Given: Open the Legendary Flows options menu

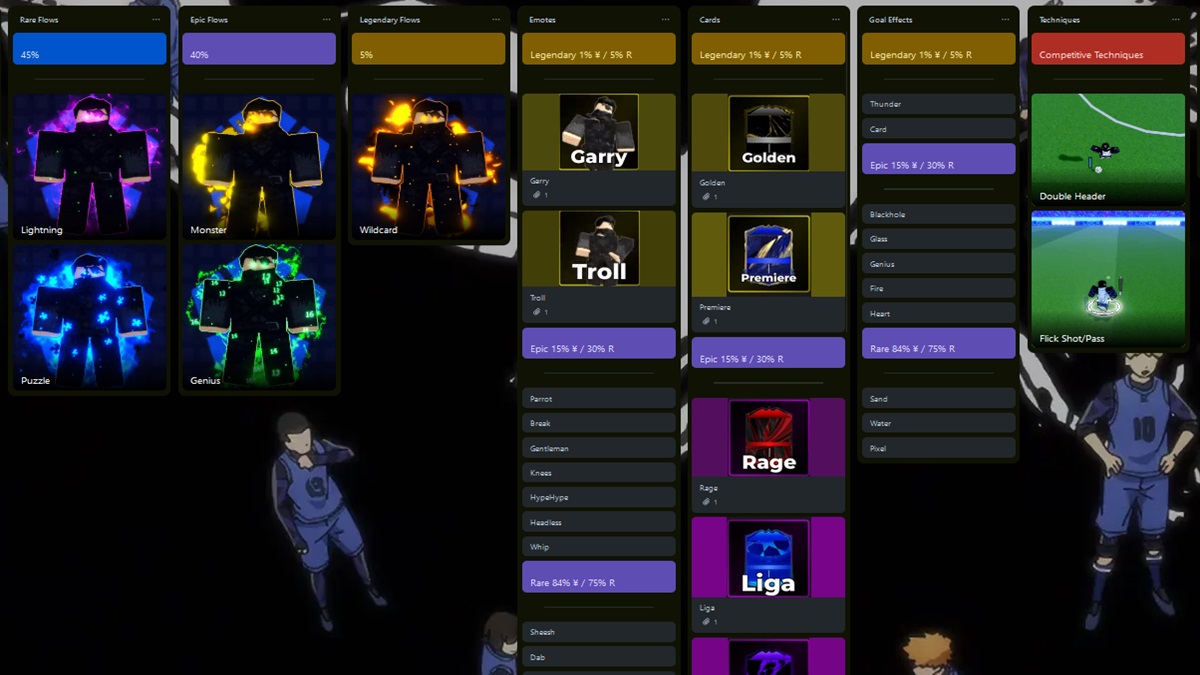Looking at the screenshot, I should pos(496,19).
